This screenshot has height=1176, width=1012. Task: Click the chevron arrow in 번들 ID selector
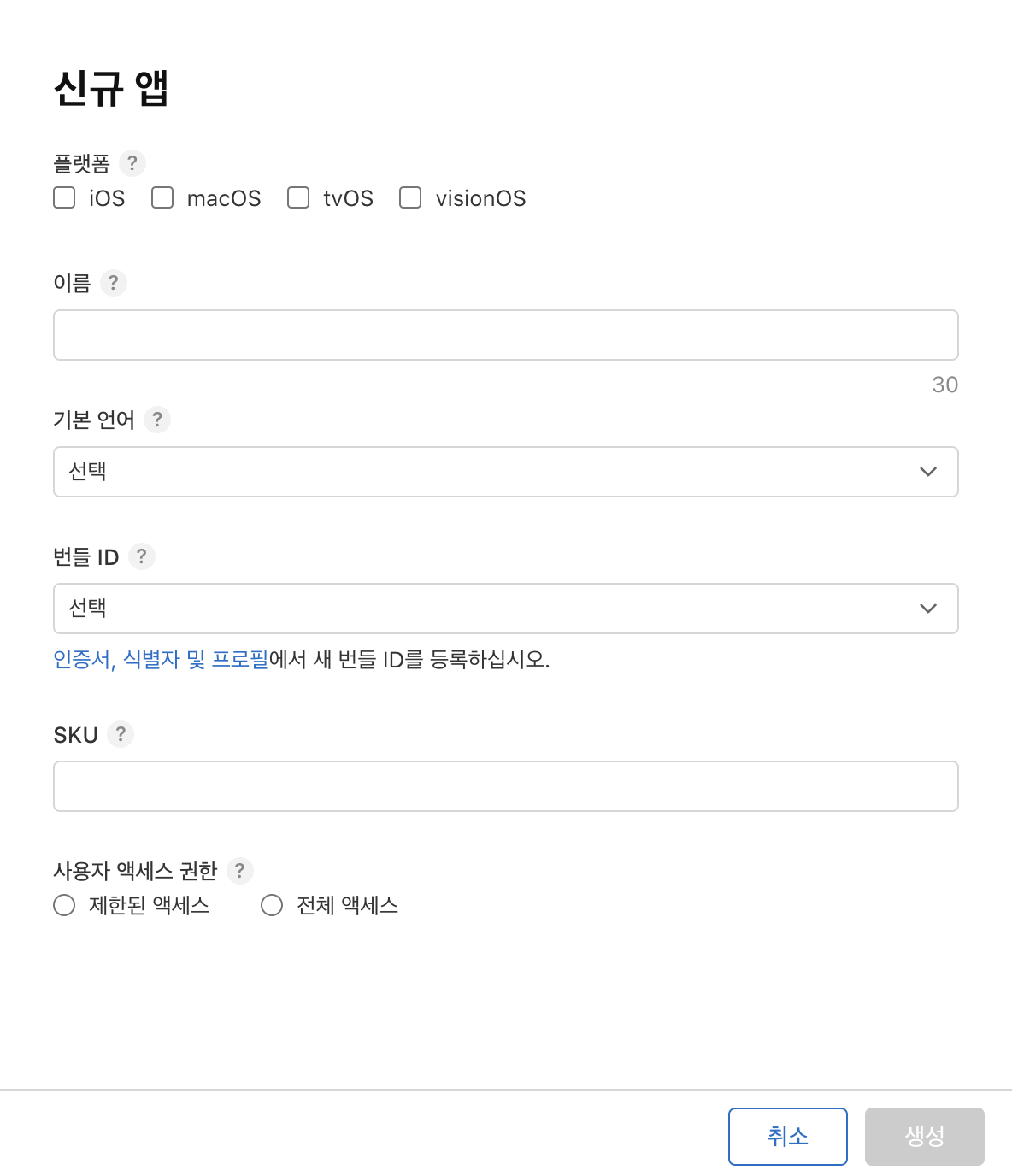[x=928, y=609]
